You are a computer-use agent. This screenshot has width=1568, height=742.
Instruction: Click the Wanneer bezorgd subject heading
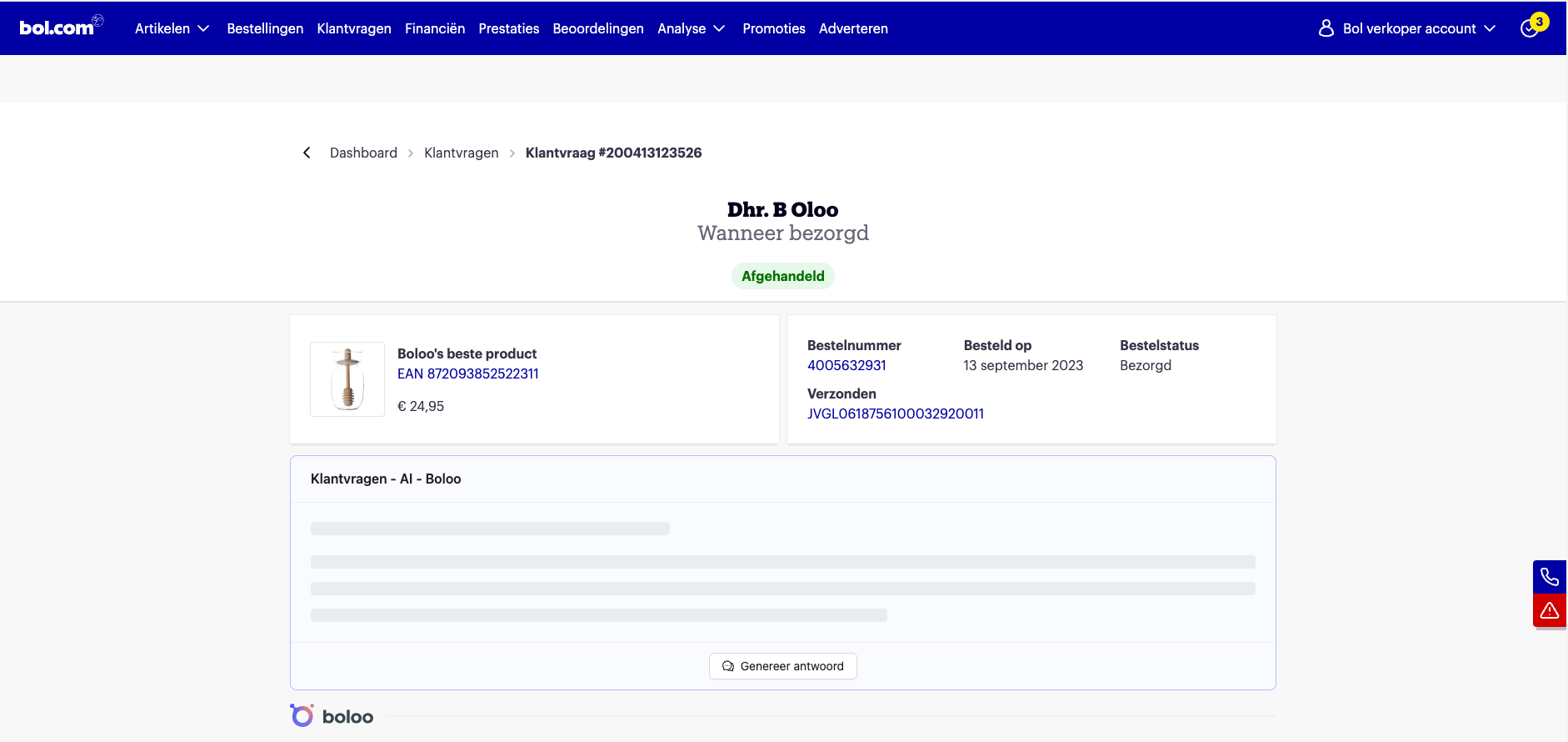(783, 233)
